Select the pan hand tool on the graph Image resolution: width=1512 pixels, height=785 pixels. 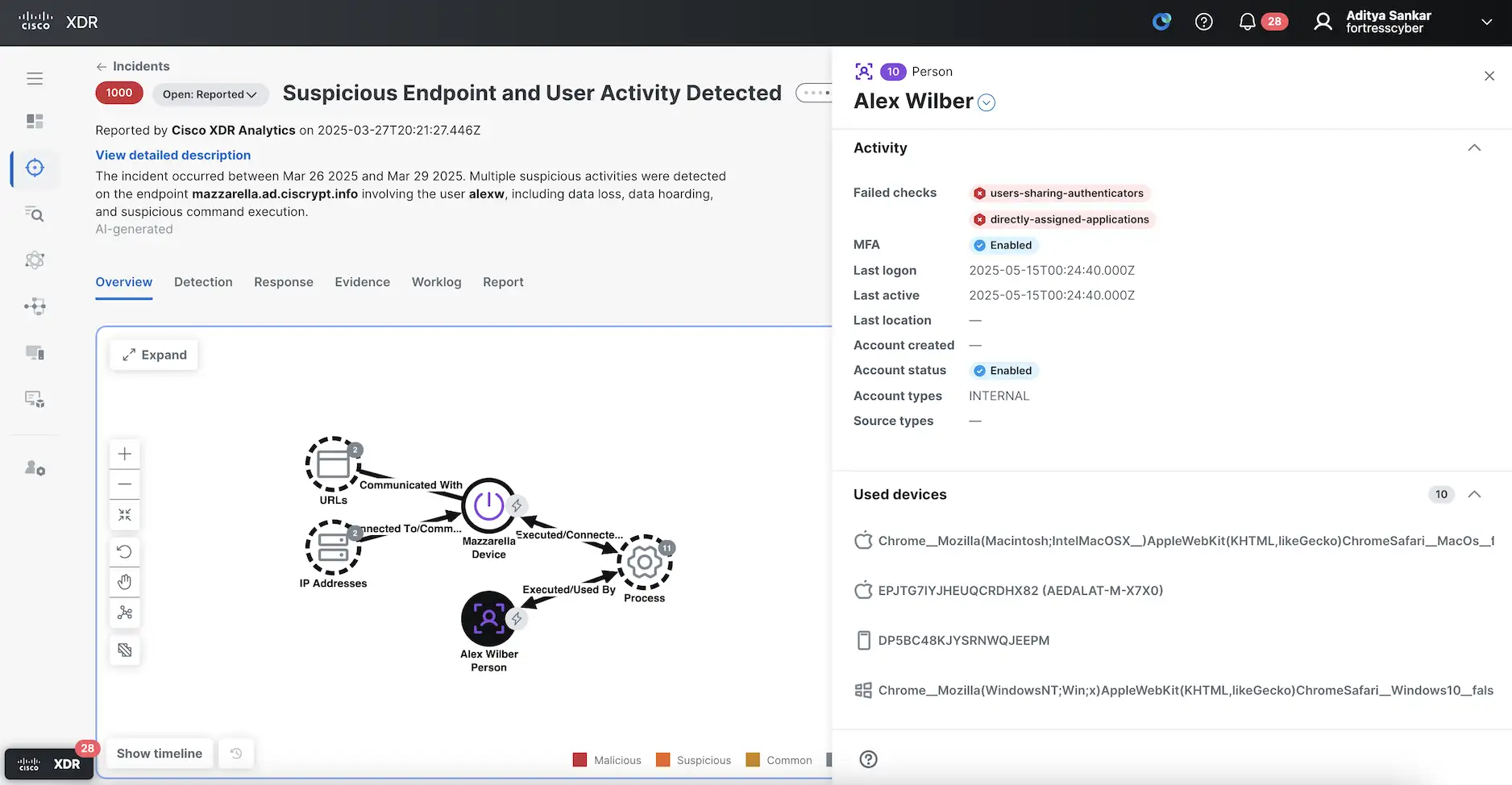point(125,582)
